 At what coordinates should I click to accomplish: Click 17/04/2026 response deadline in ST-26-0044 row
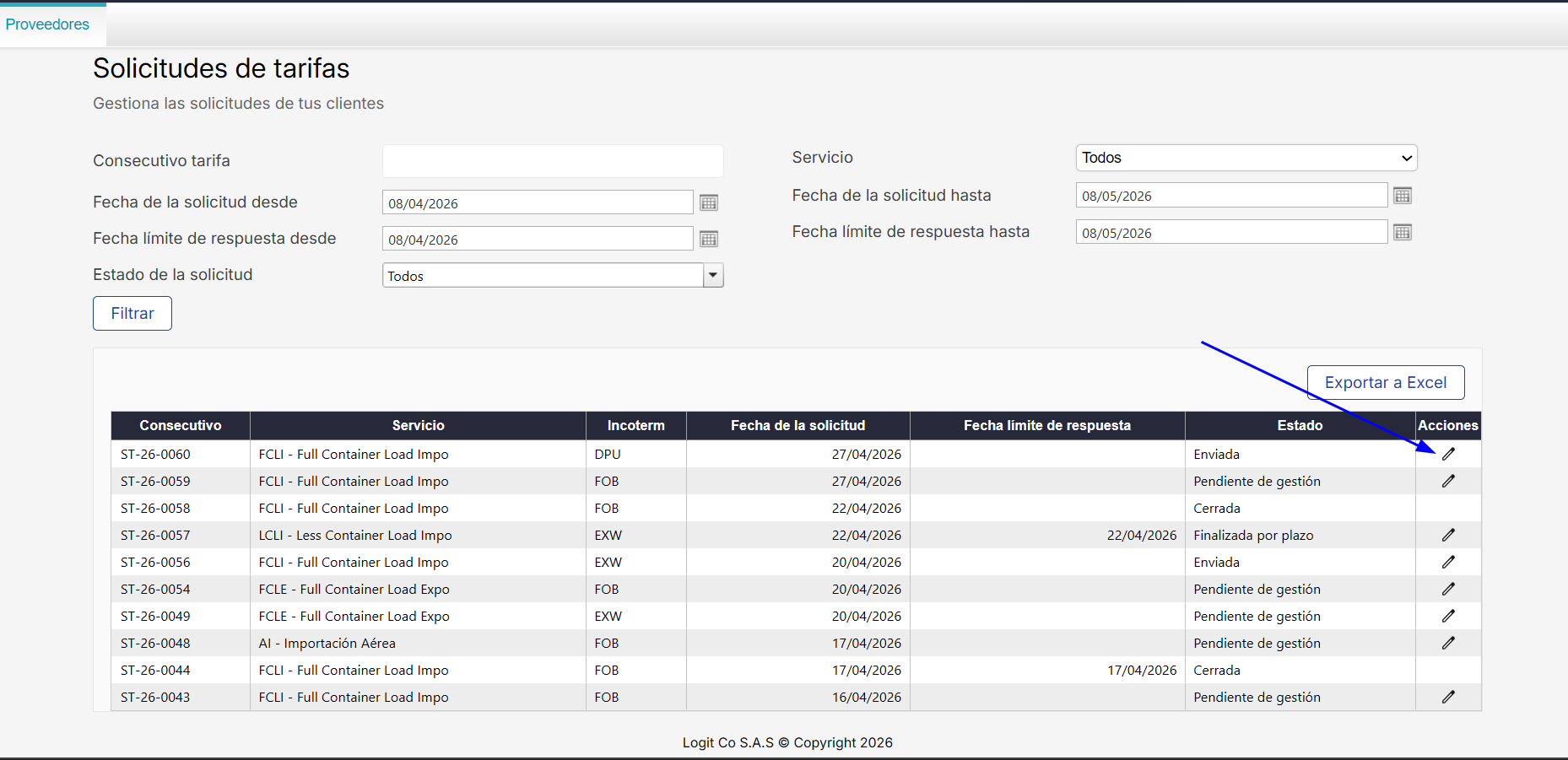point(1047,670)
